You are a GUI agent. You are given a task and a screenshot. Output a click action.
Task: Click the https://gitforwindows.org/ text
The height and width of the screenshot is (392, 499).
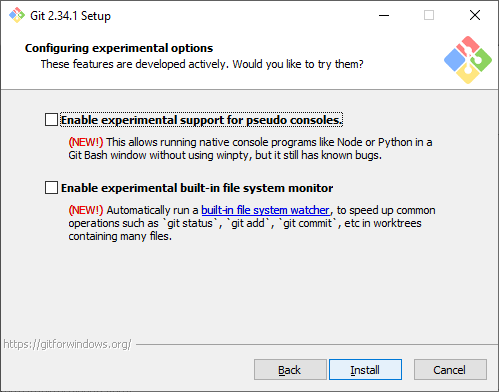[68, 344]
